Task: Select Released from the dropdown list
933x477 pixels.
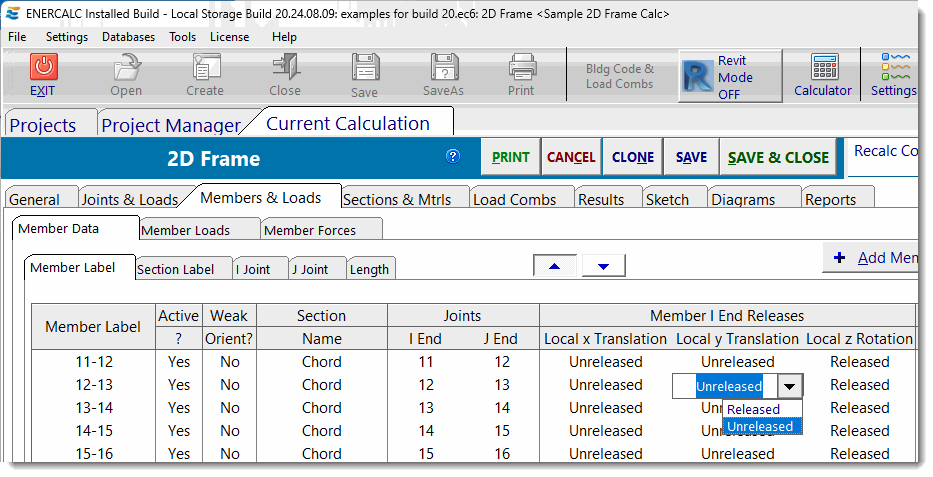Action: [753, 409]
